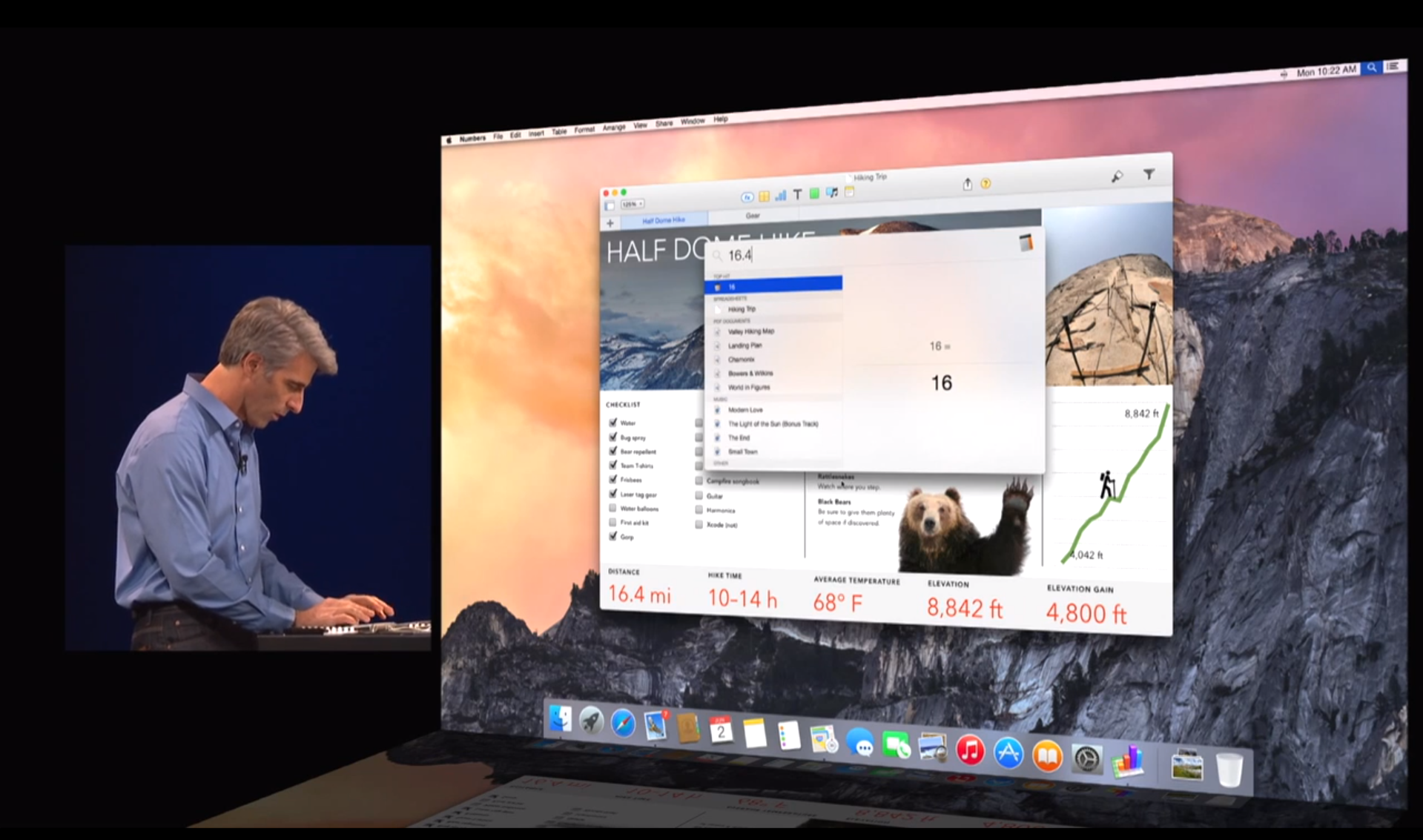Viewport: 1423px width, 840px height.
Task: Open Tips with the yellow question mark icon
Action: point(985,183)
